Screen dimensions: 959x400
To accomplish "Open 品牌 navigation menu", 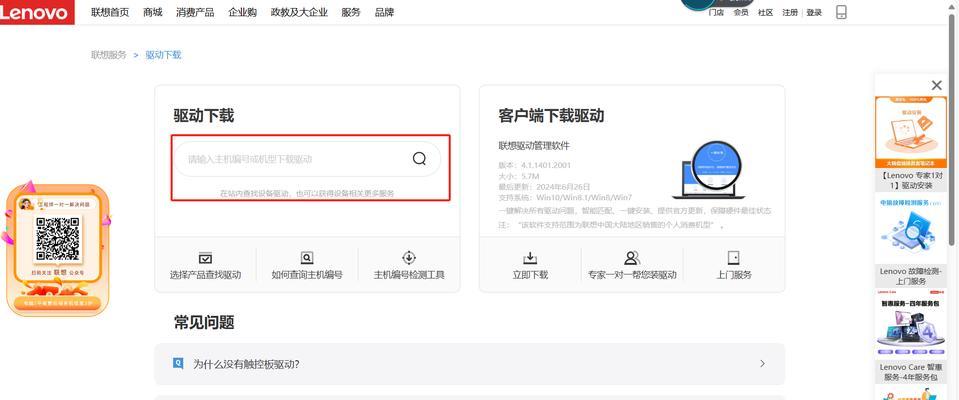I will [x=384, y=12].
